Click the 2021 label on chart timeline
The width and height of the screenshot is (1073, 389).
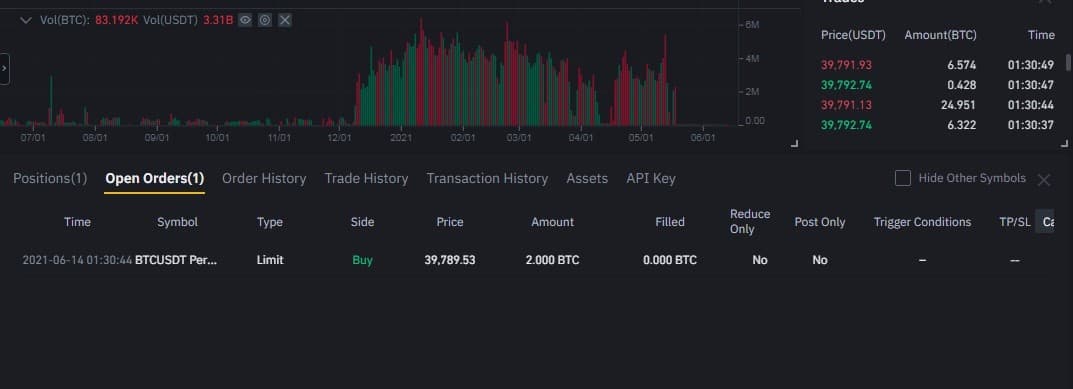(401, 138)
